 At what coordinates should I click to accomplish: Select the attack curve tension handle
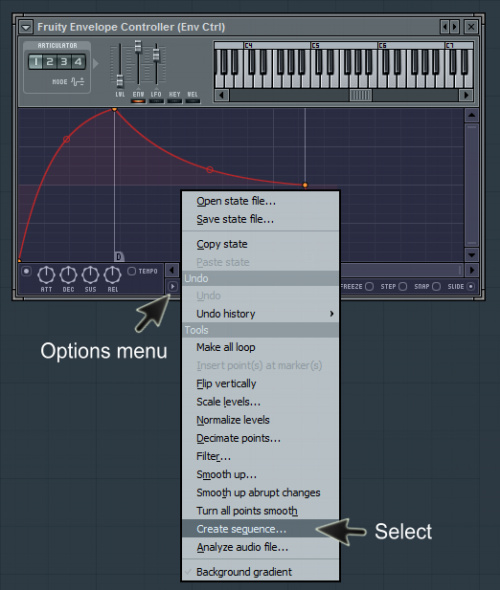click(67, 139)
